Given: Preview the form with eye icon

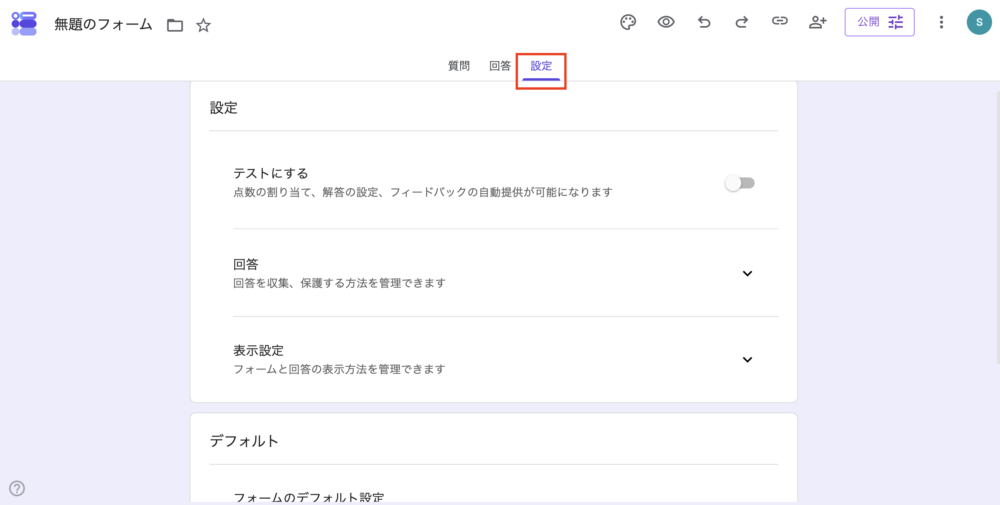Looking at the screenshot, I should [666, 22].
